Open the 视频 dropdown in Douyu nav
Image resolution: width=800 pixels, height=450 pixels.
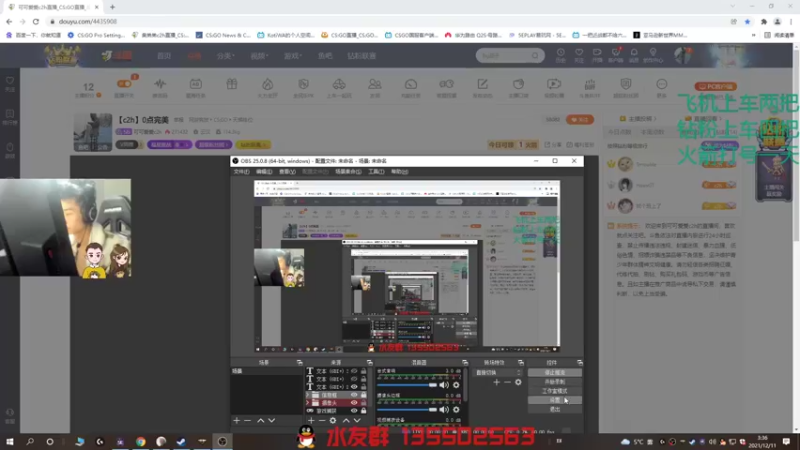[259, 56]
